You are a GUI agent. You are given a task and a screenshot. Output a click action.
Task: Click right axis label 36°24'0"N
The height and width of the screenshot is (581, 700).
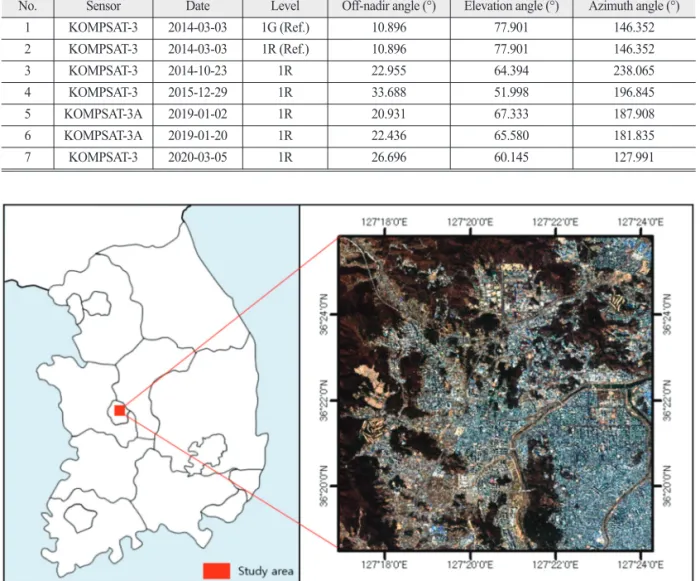click(667, 314)
